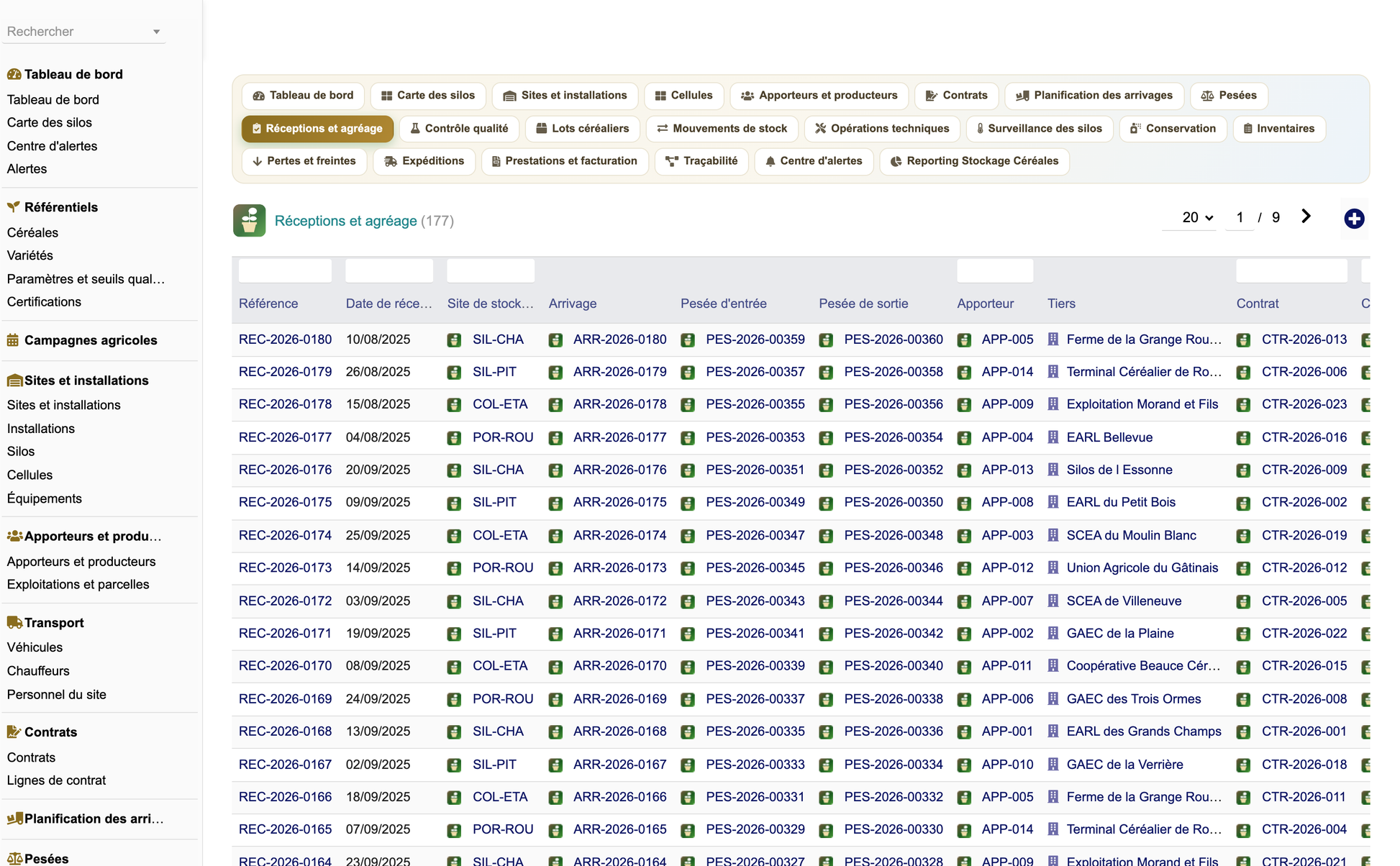Open the Traçabilité tab
Screen dimensions: 1400x866
[x=702, y=161]
